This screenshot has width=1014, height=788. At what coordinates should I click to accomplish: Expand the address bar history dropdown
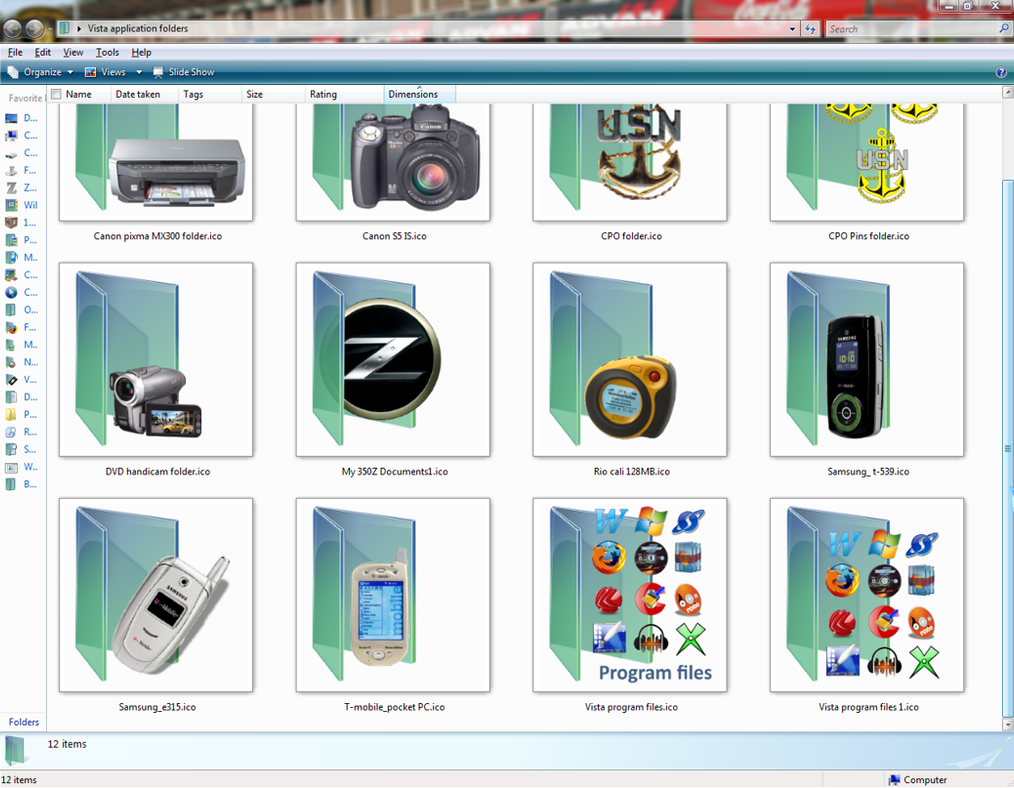click(x=792, y=29)
